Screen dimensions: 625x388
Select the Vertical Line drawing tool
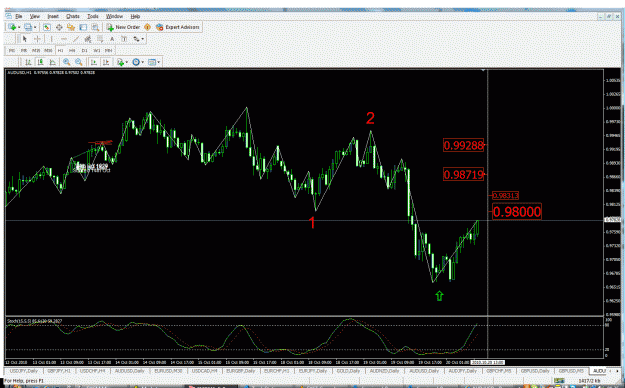51,39
